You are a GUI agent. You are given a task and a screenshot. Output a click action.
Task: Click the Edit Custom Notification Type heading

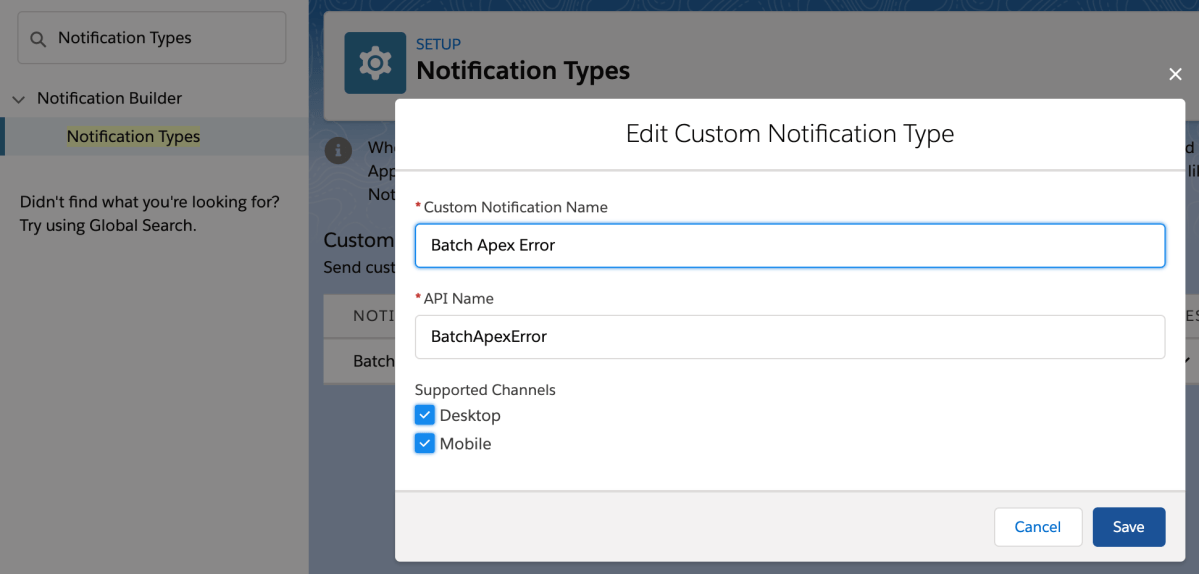point(789,134)
